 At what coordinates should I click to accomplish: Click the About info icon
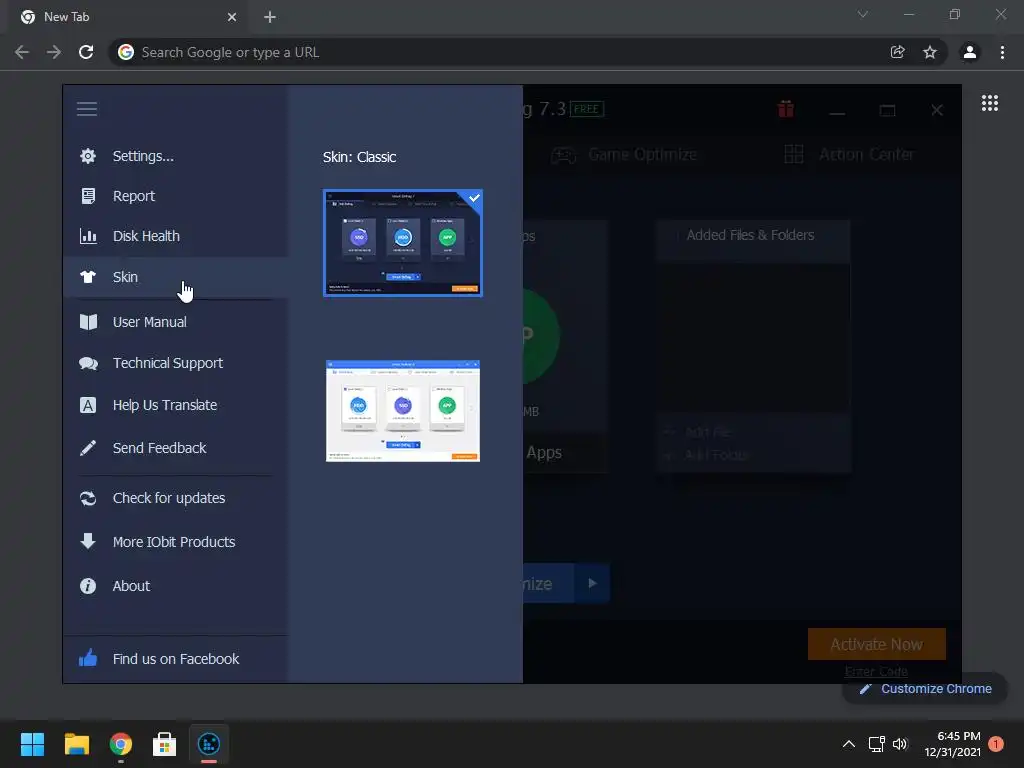click(88, 586)
